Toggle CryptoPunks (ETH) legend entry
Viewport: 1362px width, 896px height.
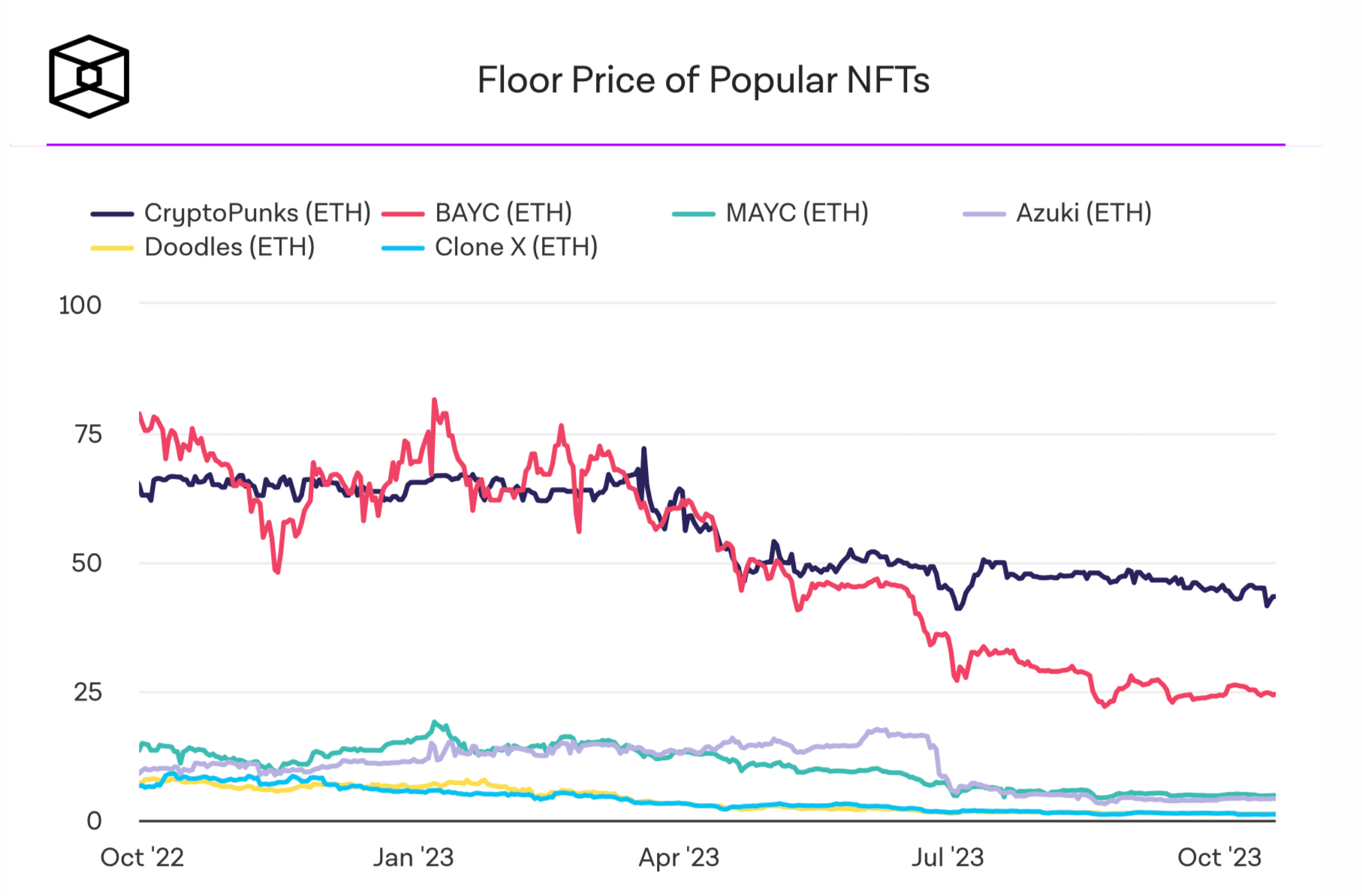(x=257, y=213)
